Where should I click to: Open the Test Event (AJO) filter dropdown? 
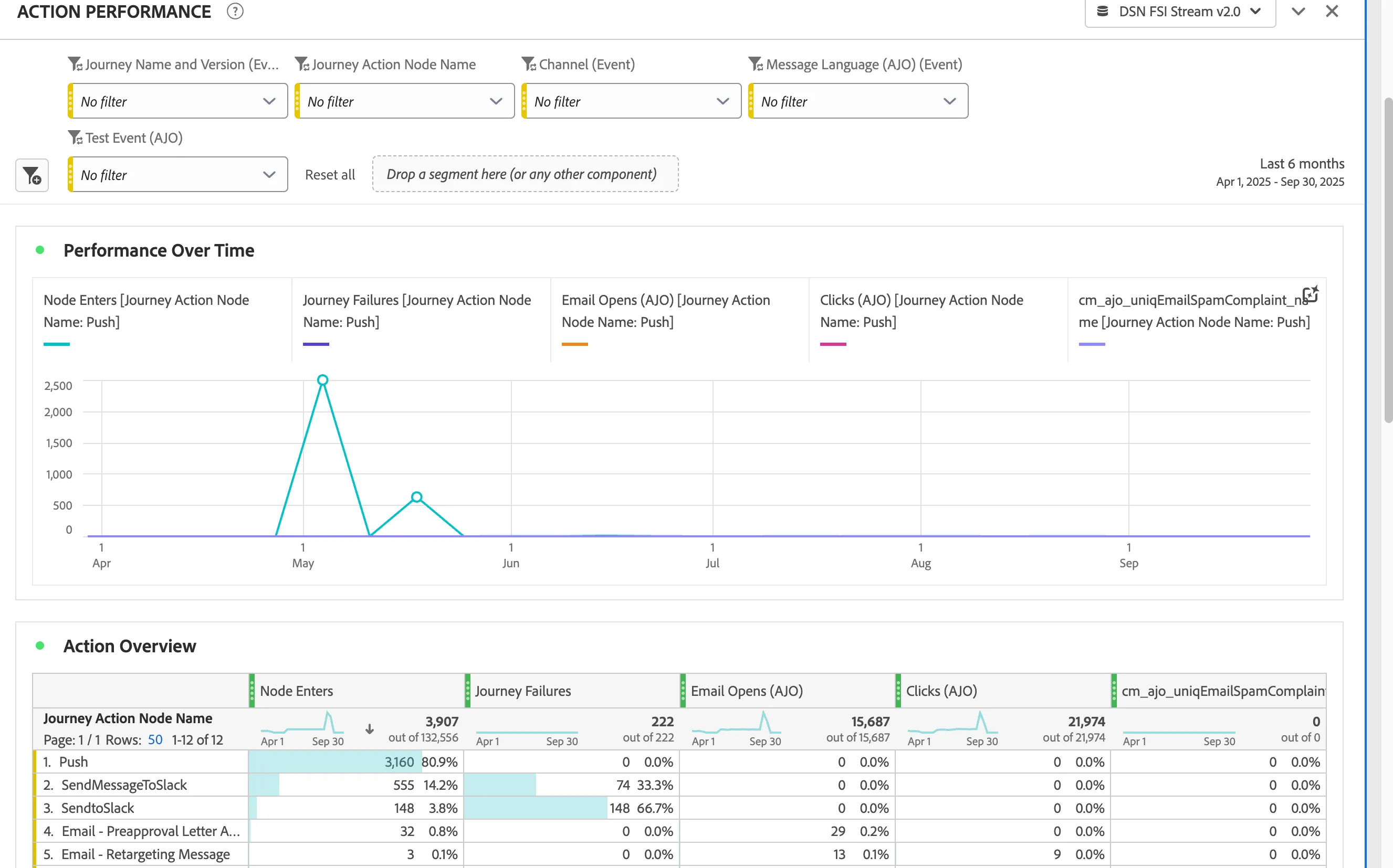click(177, 175)
